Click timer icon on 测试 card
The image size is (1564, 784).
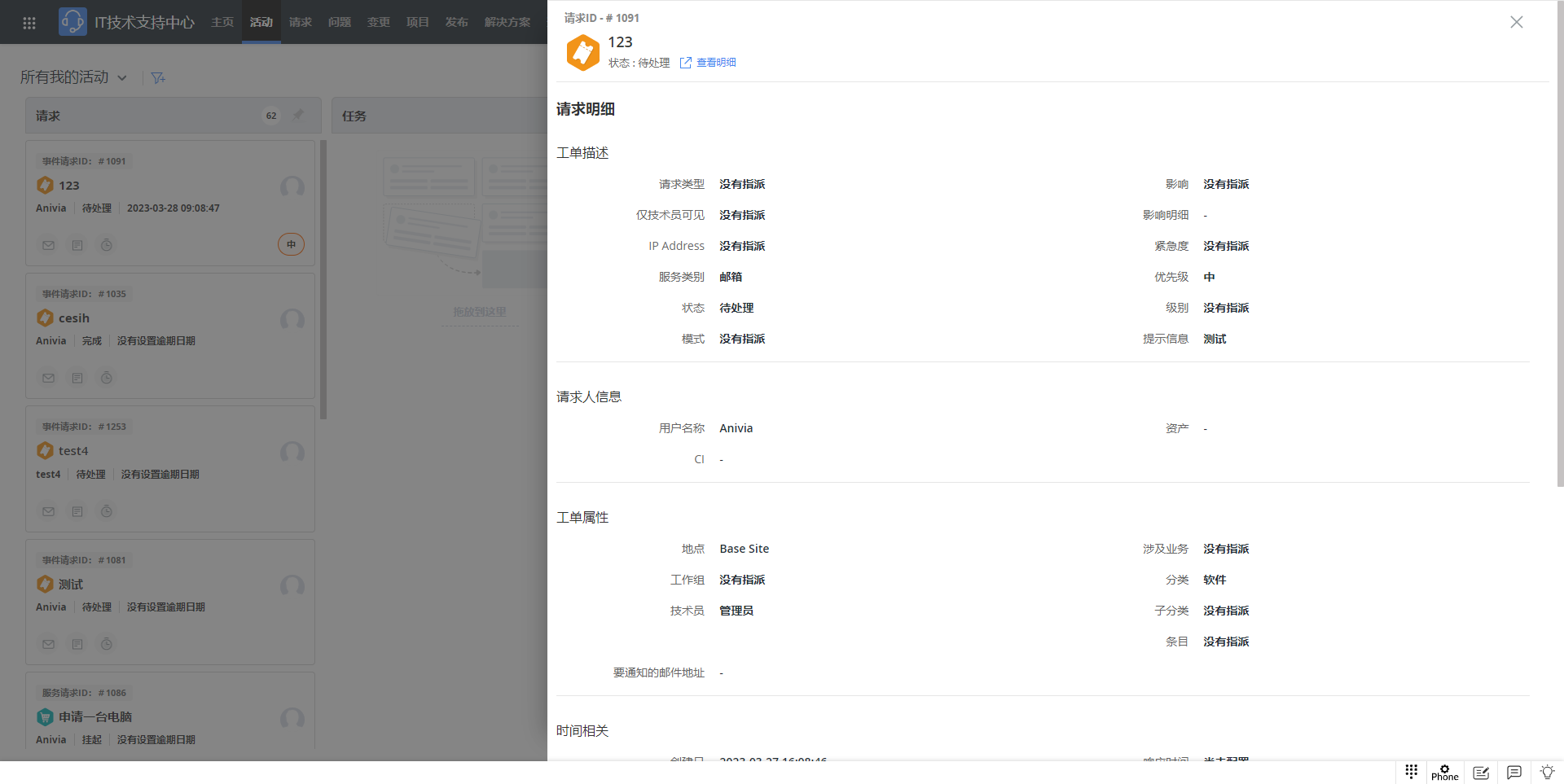click(x=107, y=644)
